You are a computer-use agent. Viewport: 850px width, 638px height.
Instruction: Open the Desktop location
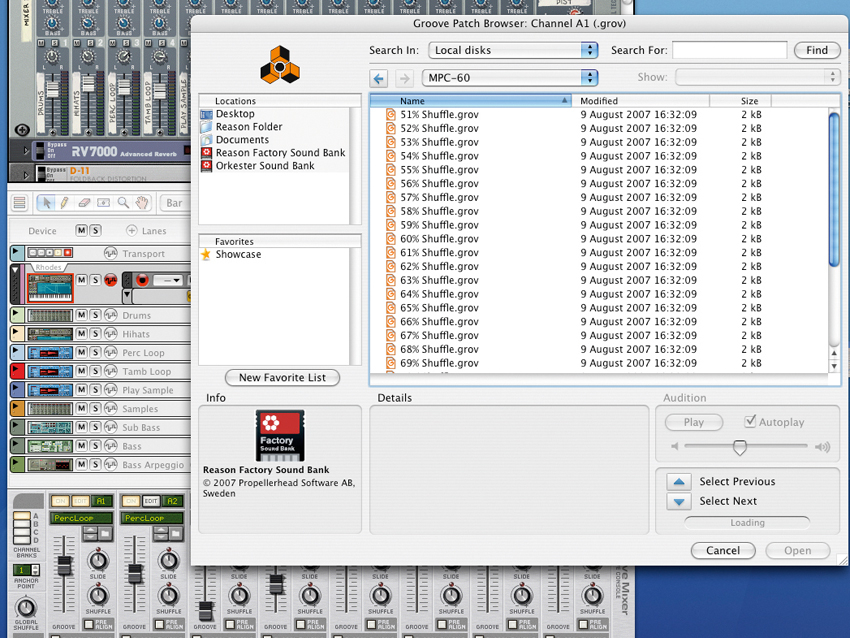click(x=235, y=114)
